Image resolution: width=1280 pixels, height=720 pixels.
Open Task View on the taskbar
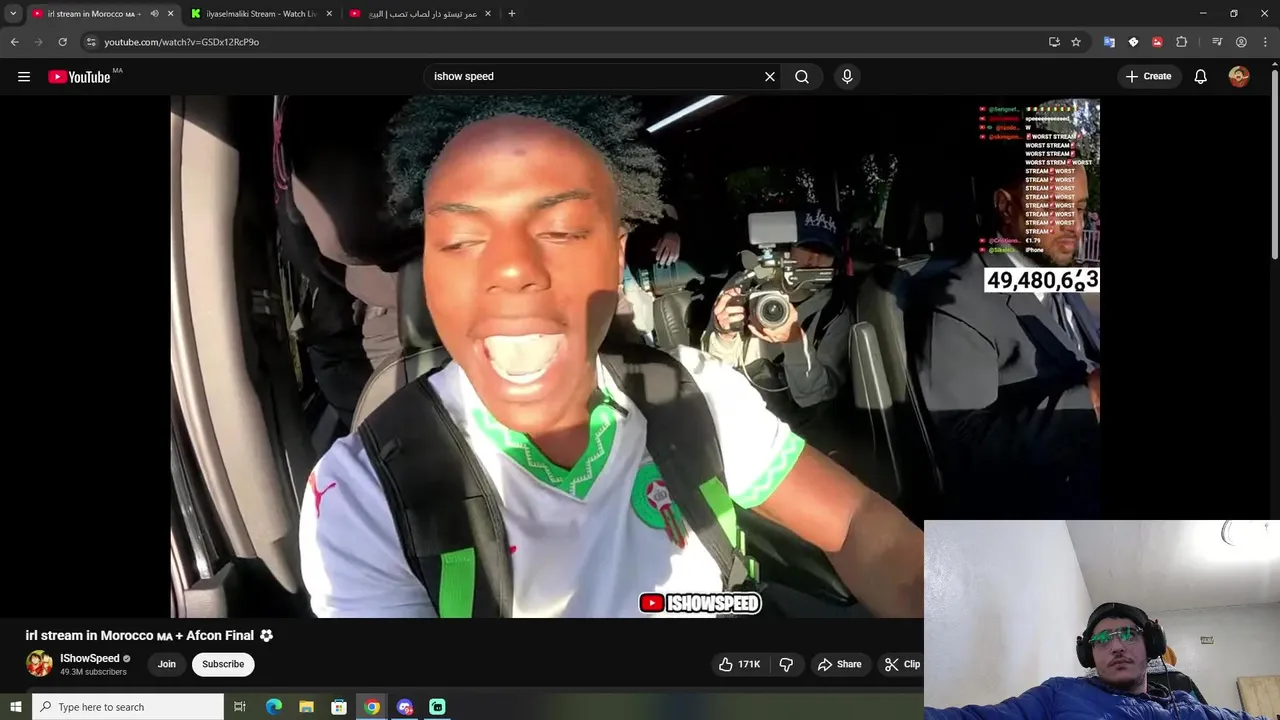240,707
